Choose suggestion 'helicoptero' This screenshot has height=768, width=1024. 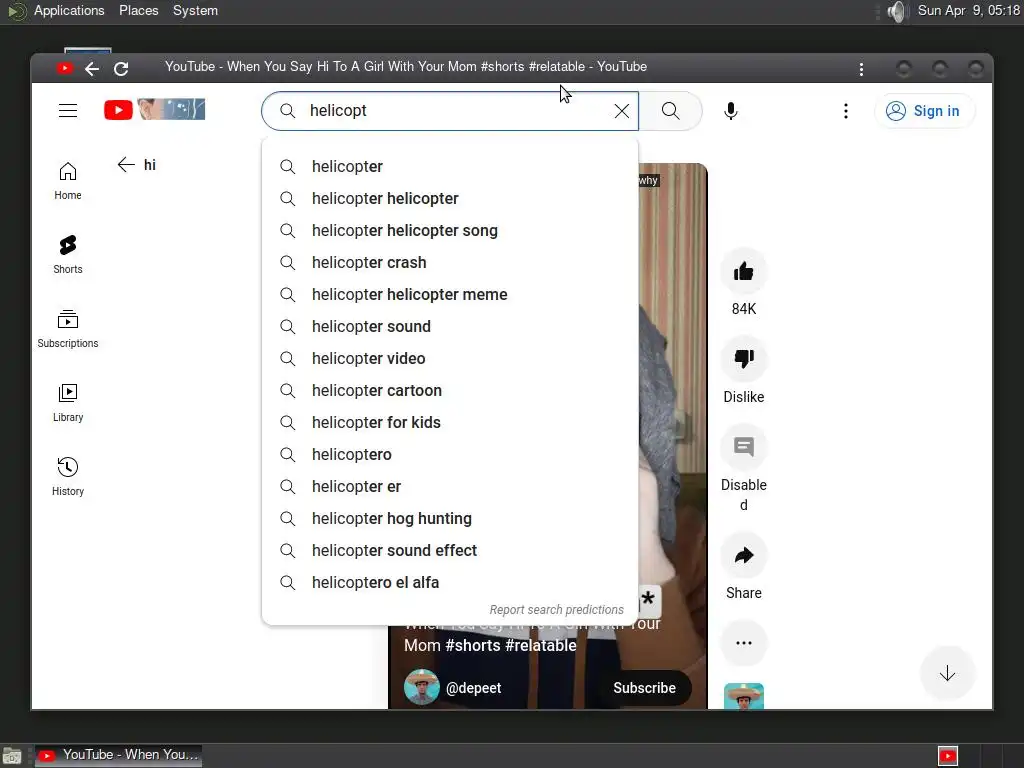450,455
